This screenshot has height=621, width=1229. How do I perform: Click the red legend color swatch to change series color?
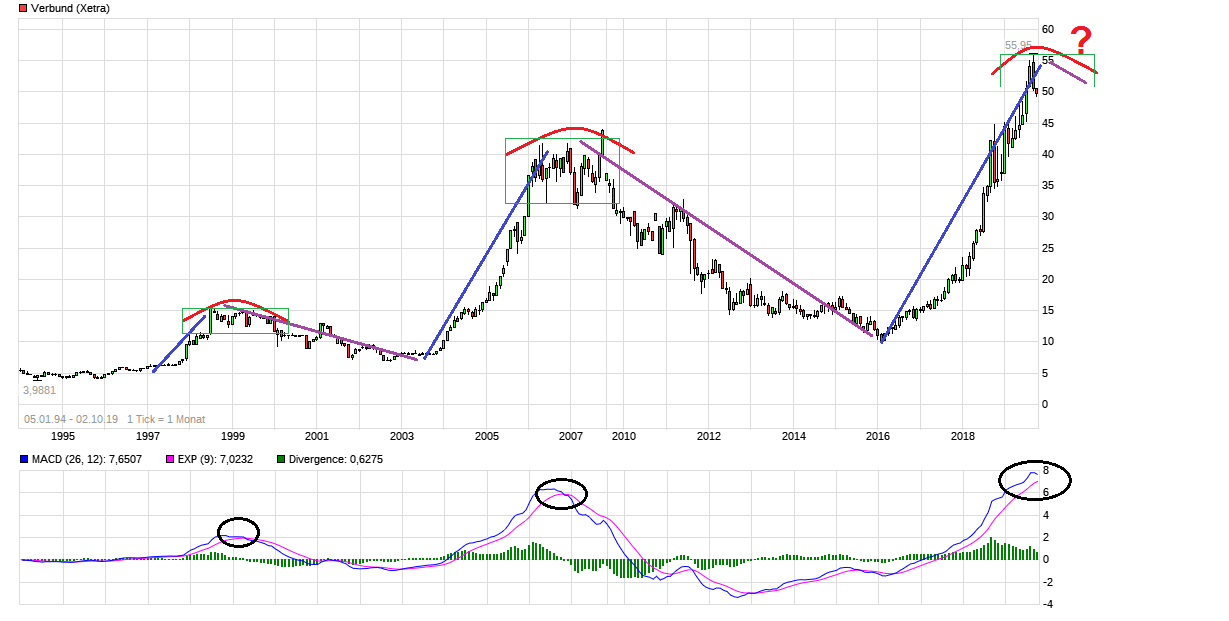click(x=21, y=7)
